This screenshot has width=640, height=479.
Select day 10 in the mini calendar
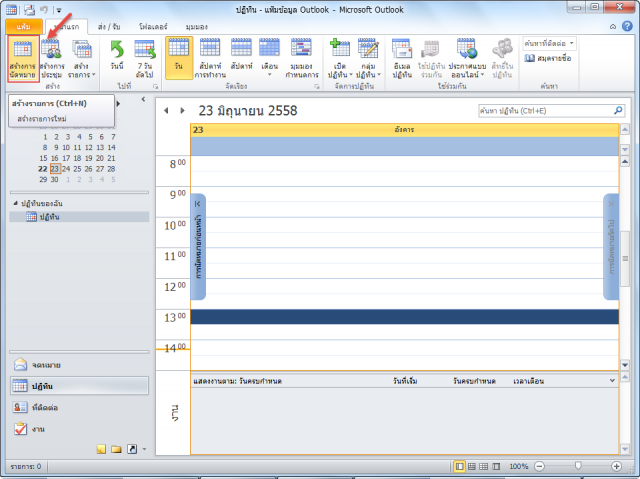(66, 147)
